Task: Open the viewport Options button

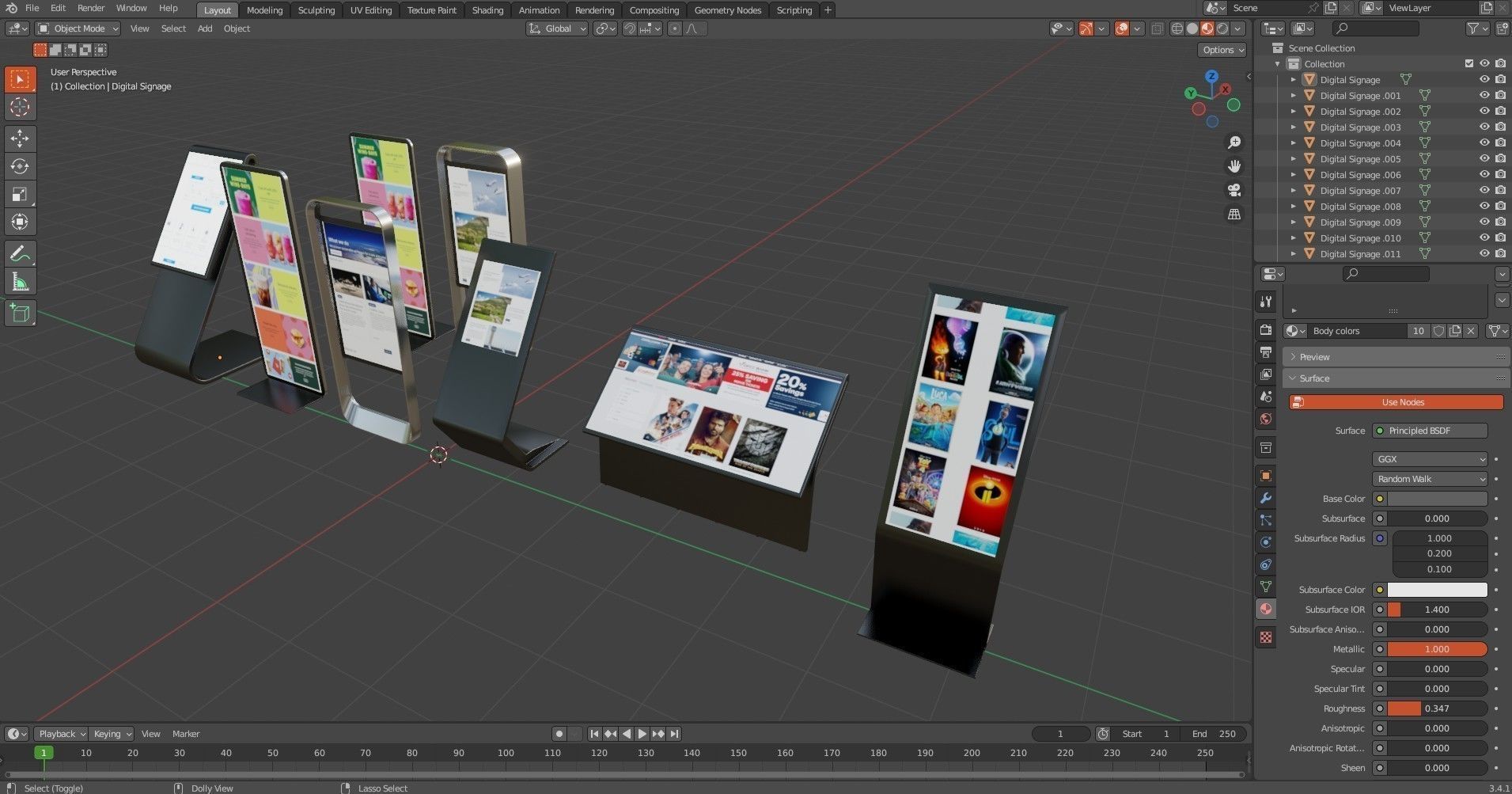Action: pos(1223,50)
